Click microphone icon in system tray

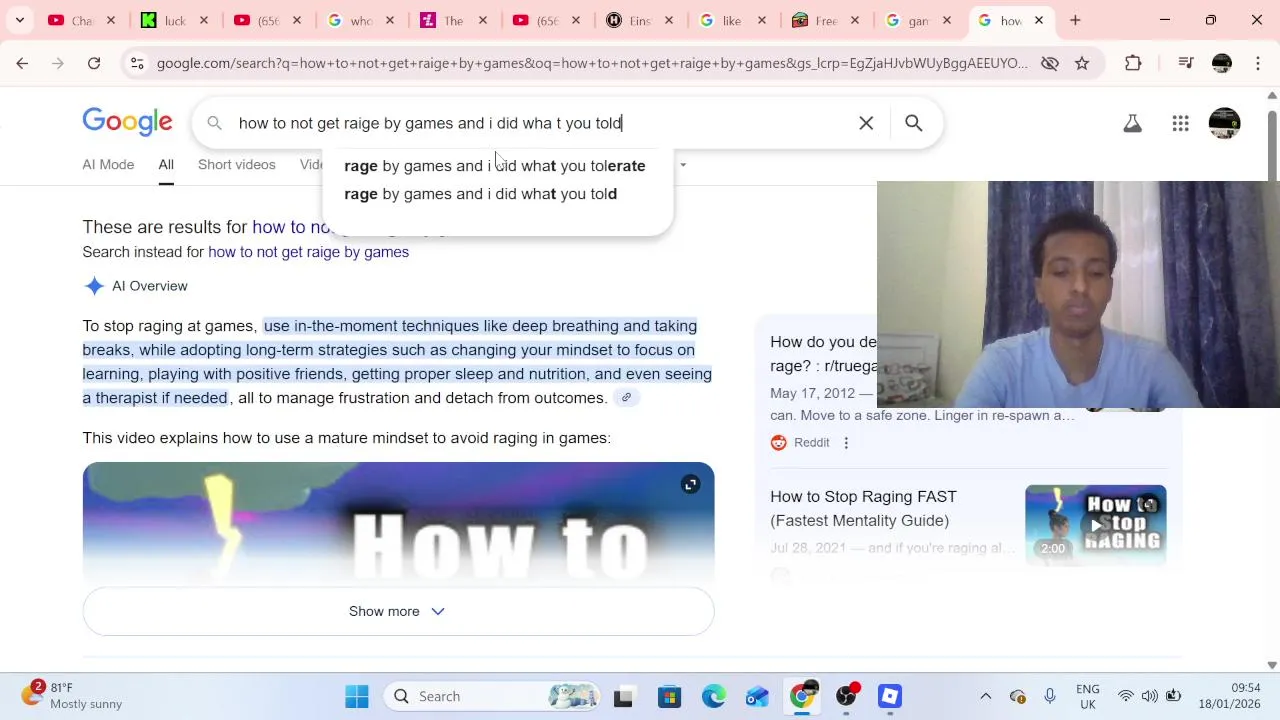tap(1049, 696)
